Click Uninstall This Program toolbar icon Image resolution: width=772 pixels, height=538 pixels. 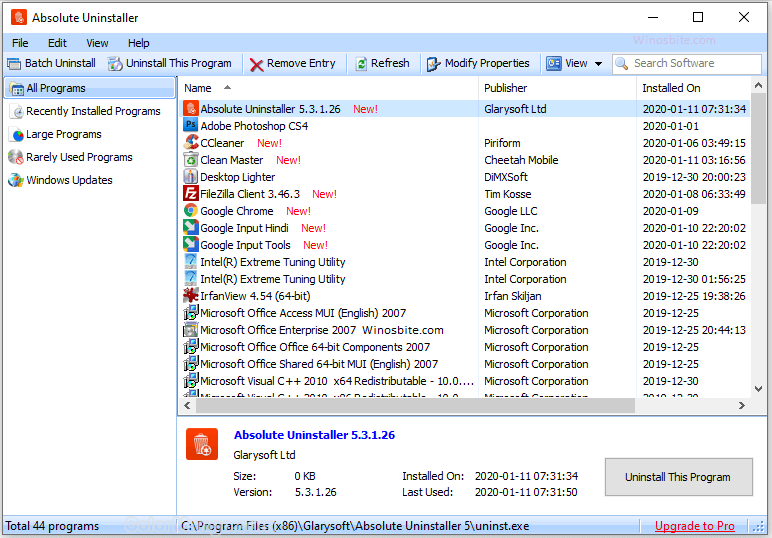116,63
